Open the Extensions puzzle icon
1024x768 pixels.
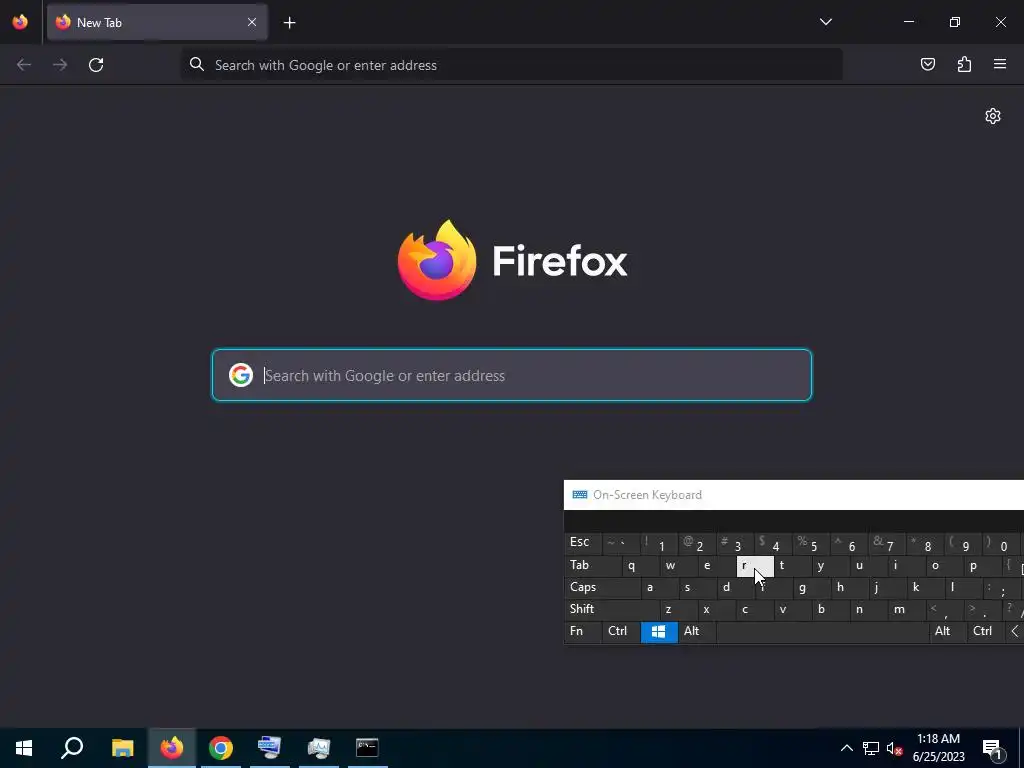[x=964, y=64]
